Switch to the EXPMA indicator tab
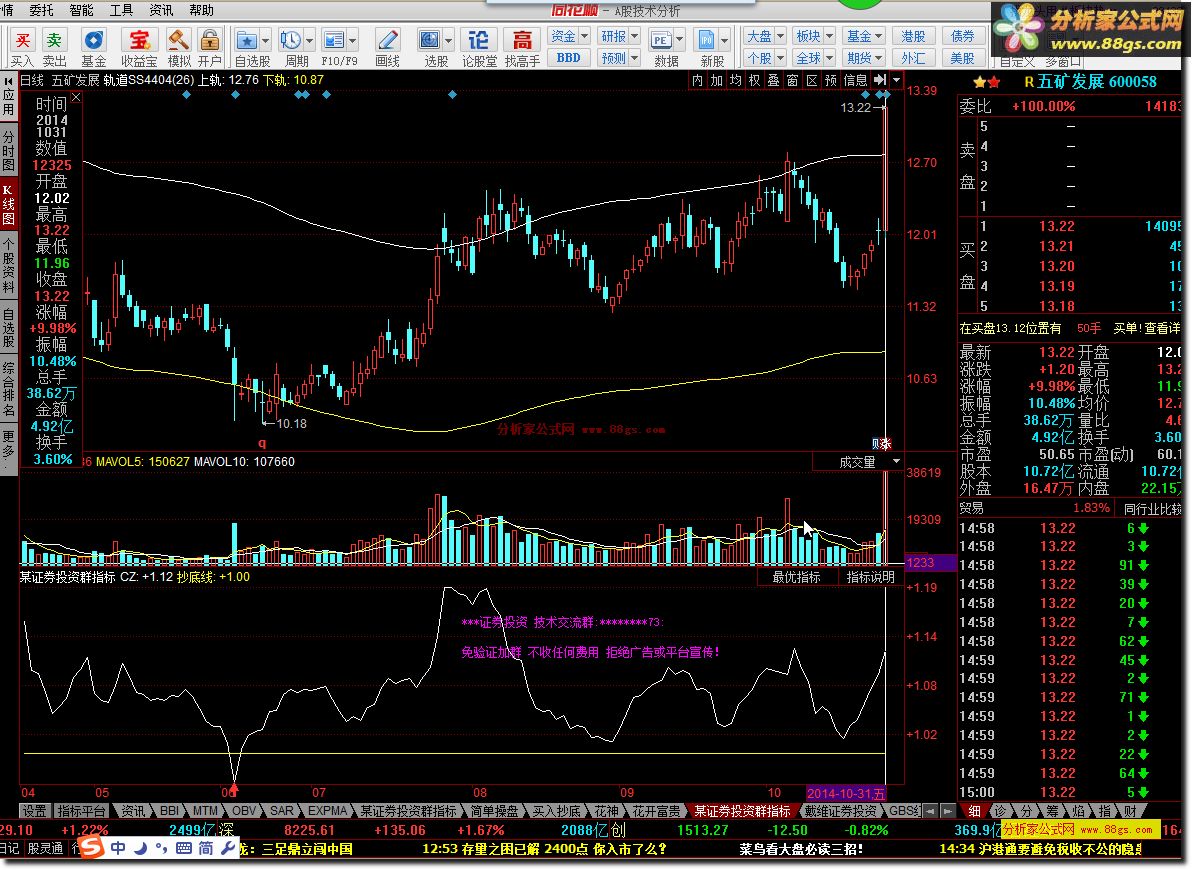The height and width of the screenshot is (870, 1193). click(328, 811)
